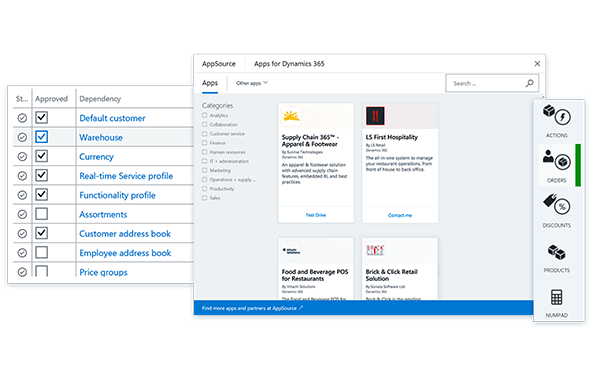Click the LS First Hospitality logo

(375, 116)
